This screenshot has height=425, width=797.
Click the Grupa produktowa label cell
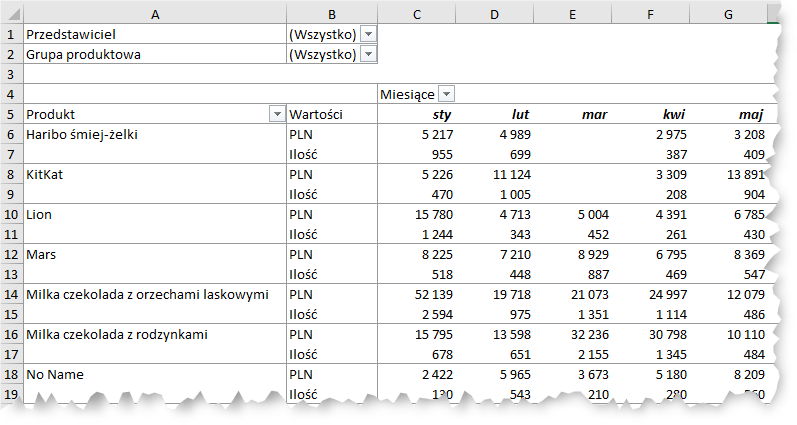pos(155,54)
